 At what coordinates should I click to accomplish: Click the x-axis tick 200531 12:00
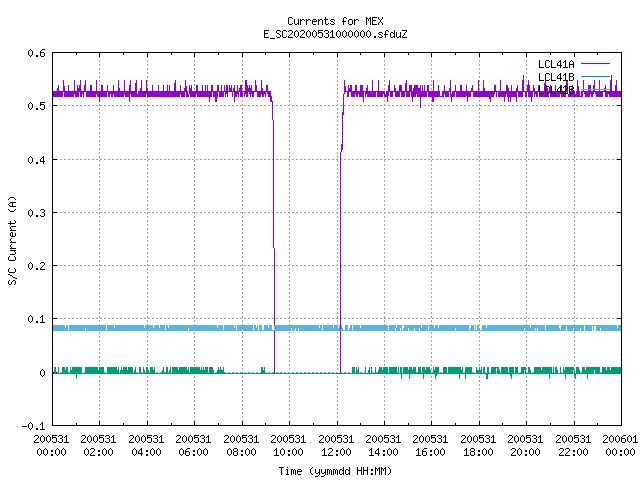tap(336, 446)
